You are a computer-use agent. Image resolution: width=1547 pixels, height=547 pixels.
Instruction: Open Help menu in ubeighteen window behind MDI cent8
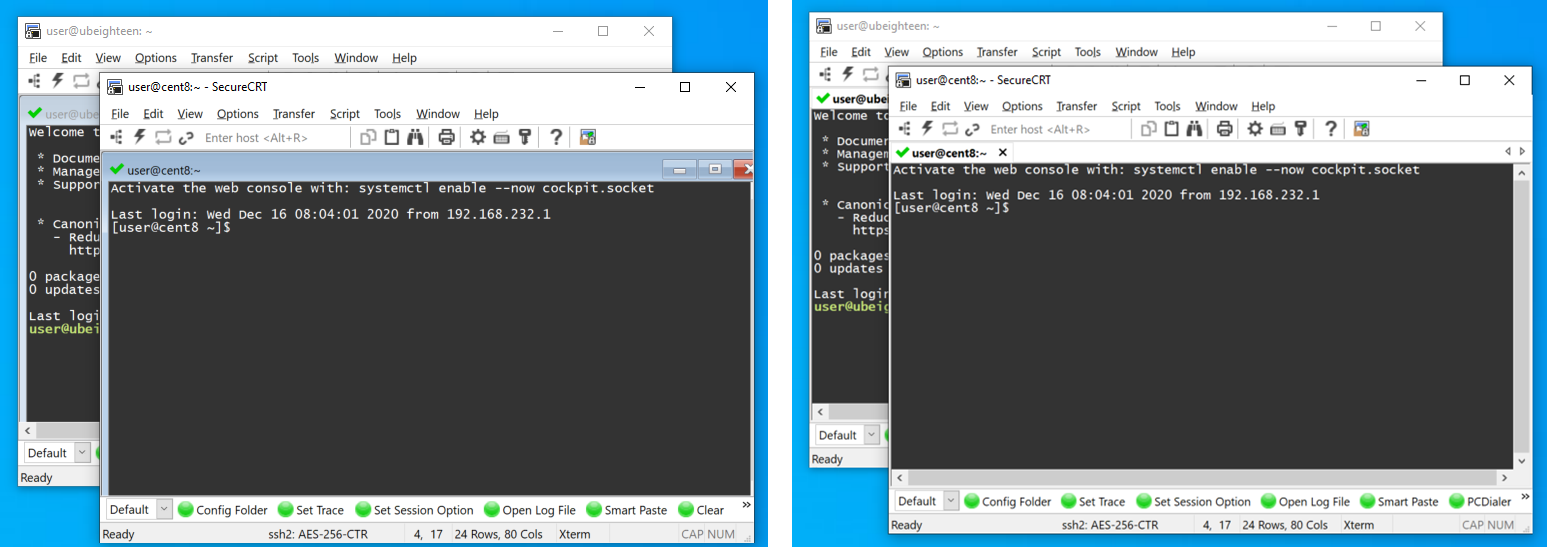coord(404,58)
